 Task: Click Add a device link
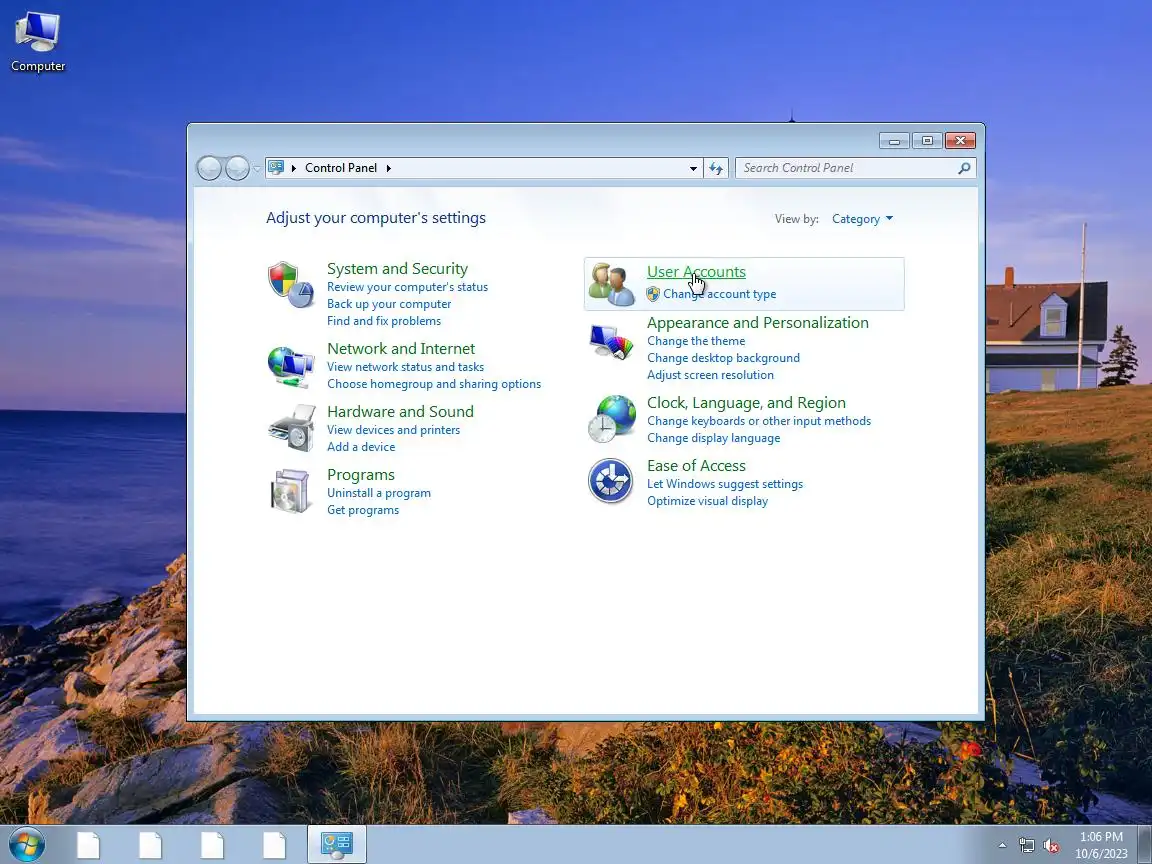point(361,447)
